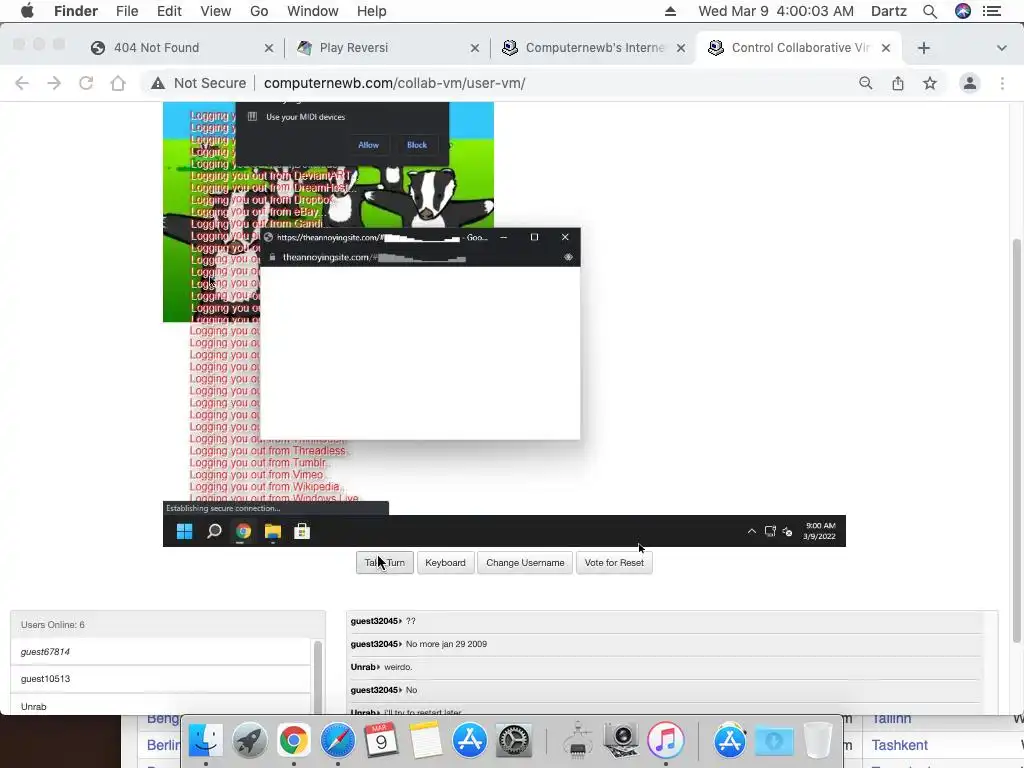
Task: Click Block in MIDI devices prompt
Action: pos(417,145)
